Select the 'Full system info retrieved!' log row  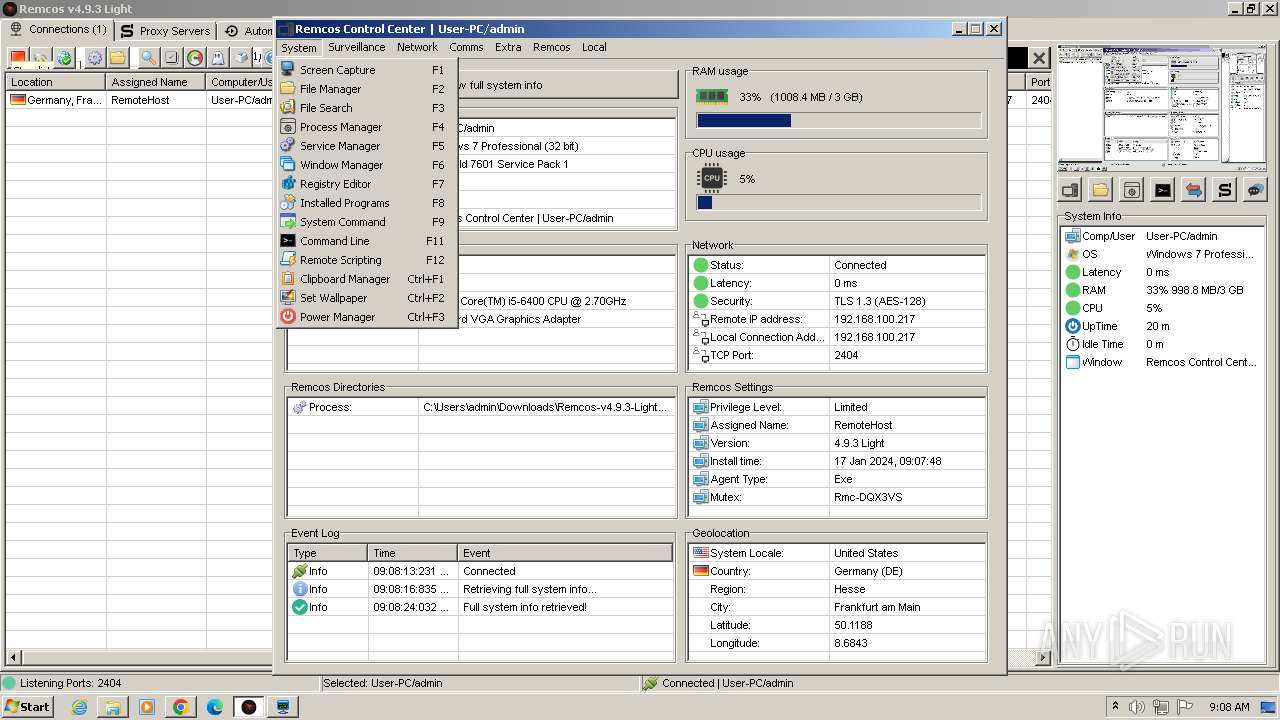(x=481, y=607)
